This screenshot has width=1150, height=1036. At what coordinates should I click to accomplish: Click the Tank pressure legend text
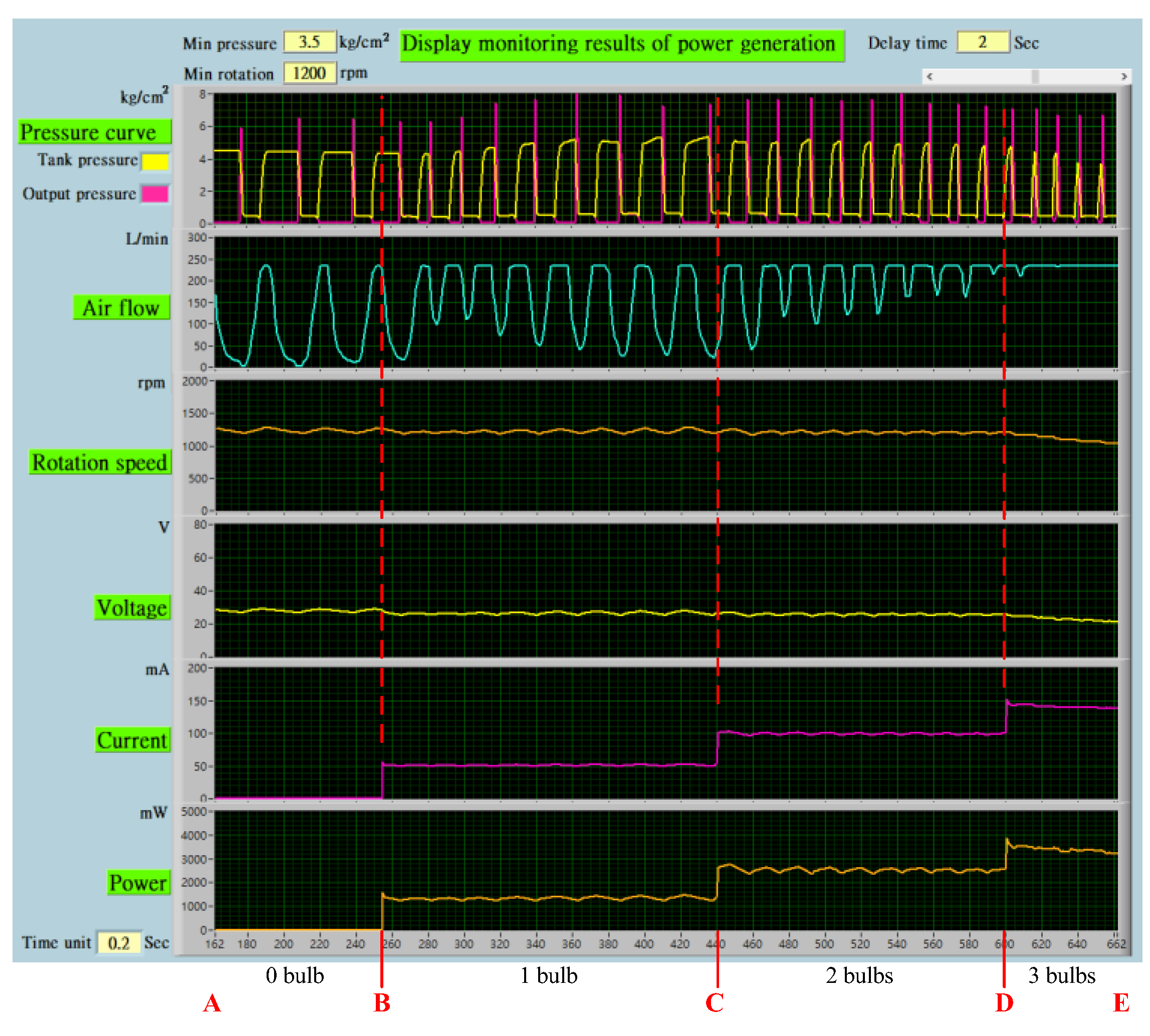click(88, 160)
